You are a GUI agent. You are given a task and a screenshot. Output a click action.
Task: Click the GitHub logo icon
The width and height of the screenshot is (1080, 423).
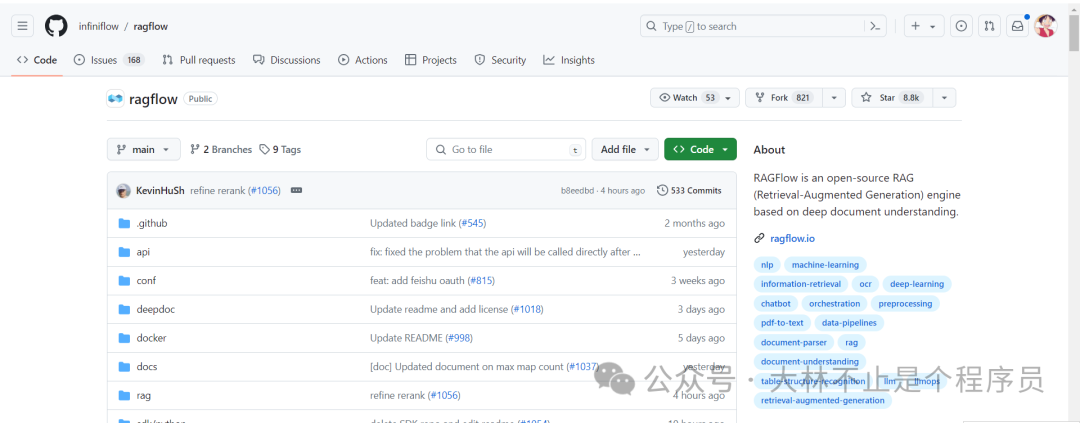56,26
